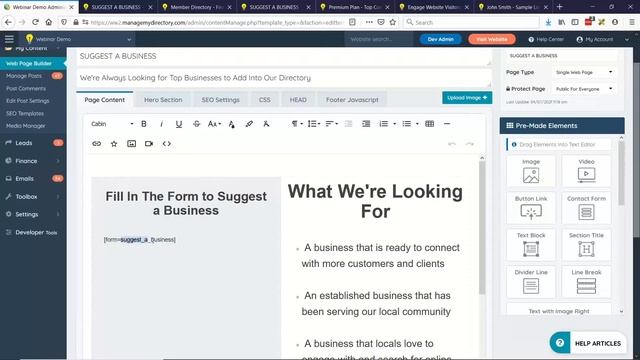Insert a table
This screenshot has height=360, width=640.
(429, 124)
